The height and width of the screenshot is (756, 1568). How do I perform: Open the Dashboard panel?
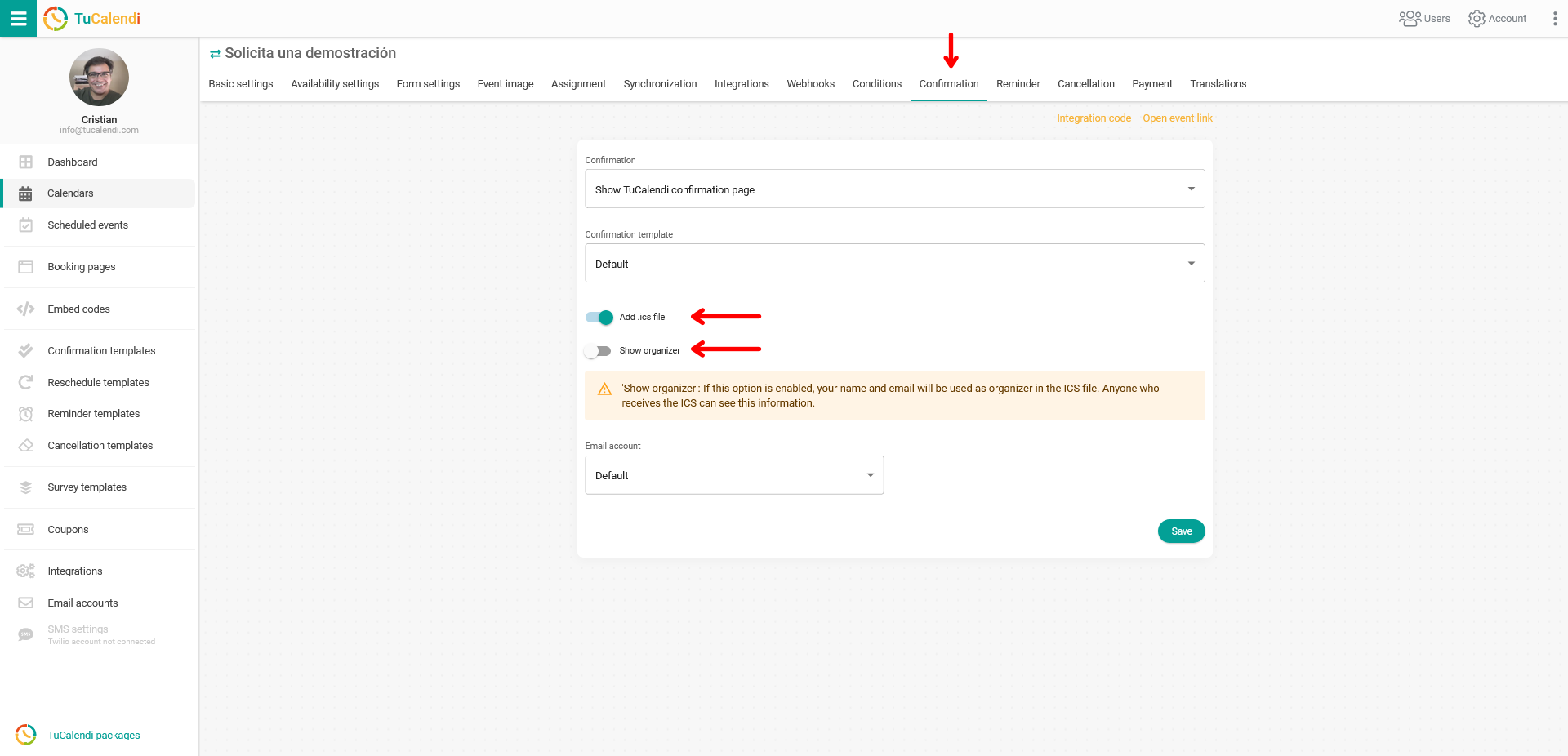(72, 162)
